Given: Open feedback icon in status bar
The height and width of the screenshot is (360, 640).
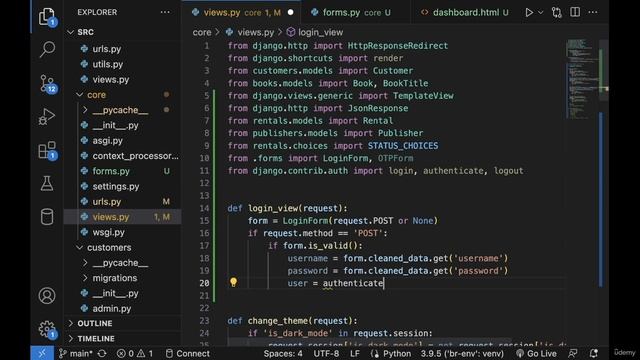Looking at the screenshot, I should point(573,353).
